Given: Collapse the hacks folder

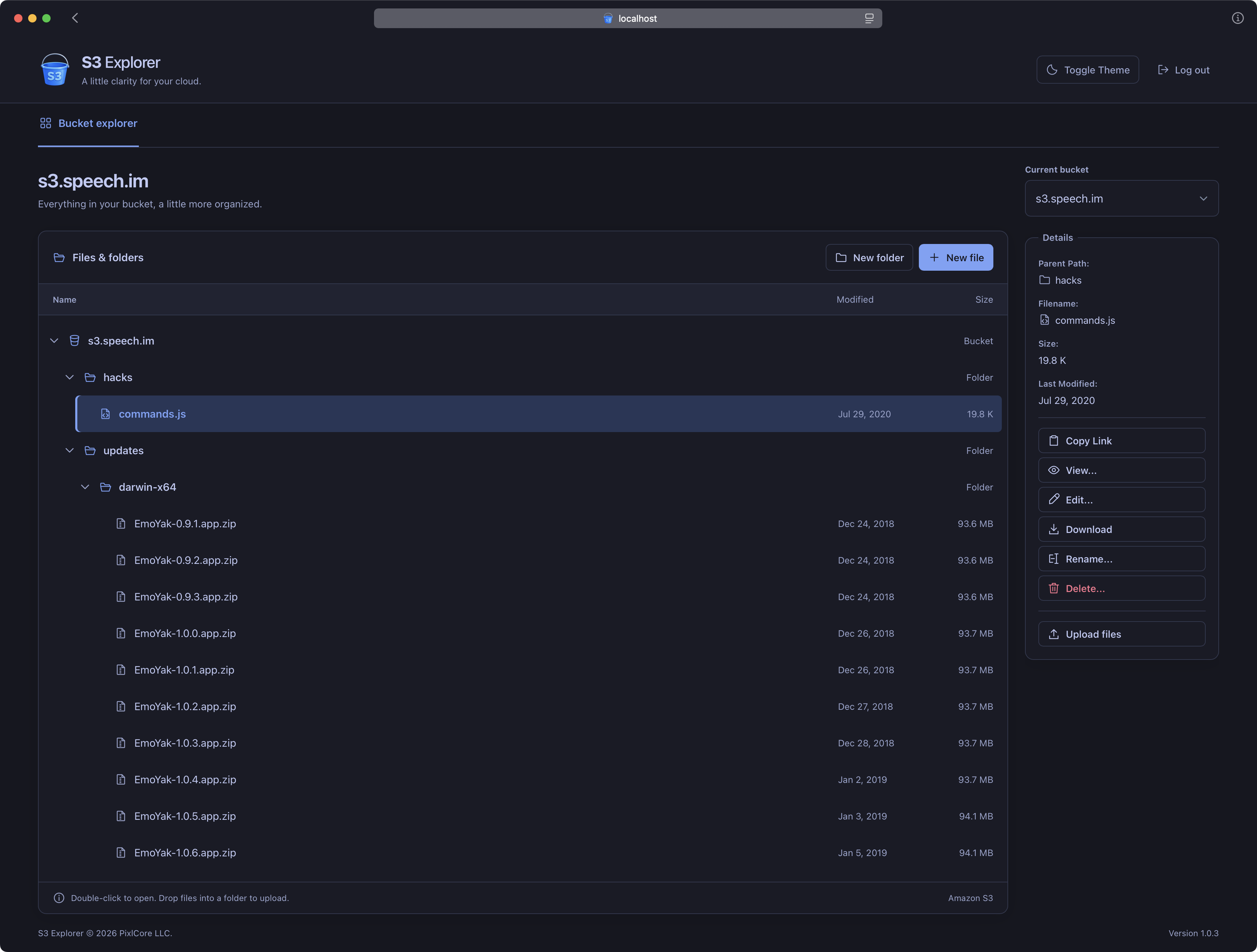Looking at the screenshot, I should [x=69, y=377].
